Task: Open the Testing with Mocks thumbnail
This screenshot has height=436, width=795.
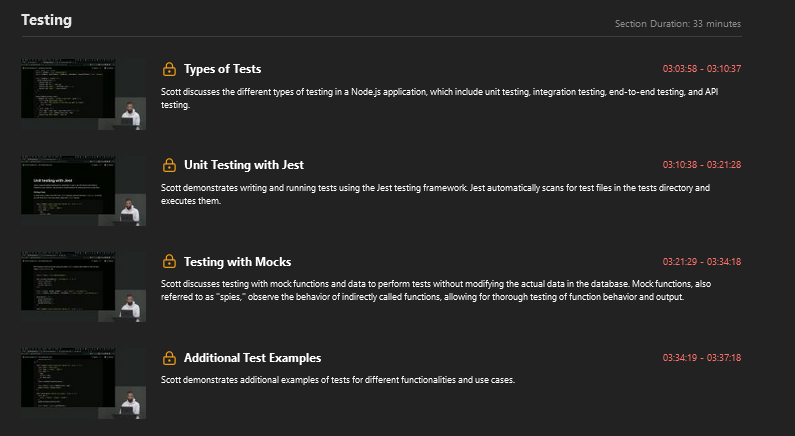Action: (x=84, y=286)
